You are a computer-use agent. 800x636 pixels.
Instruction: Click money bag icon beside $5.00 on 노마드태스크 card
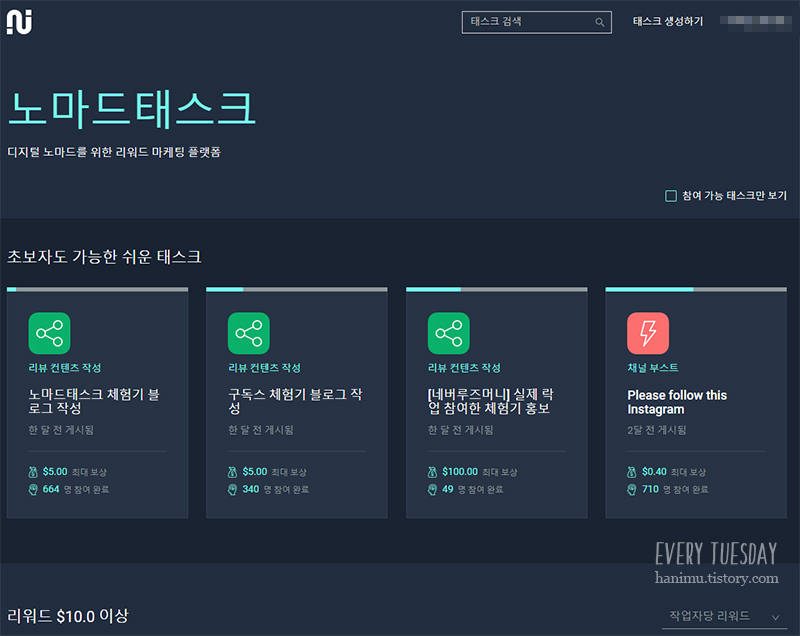pos(33,472)
